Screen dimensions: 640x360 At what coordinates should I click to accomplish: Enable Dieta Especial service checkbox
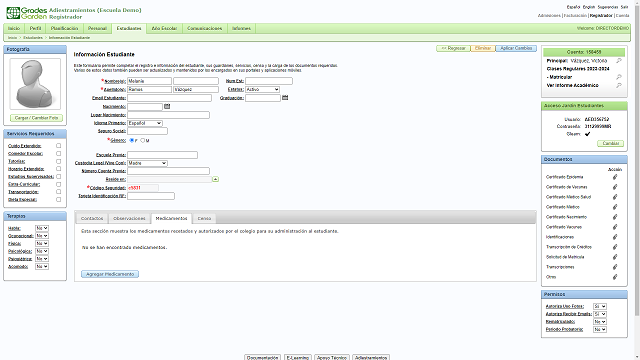58,200
